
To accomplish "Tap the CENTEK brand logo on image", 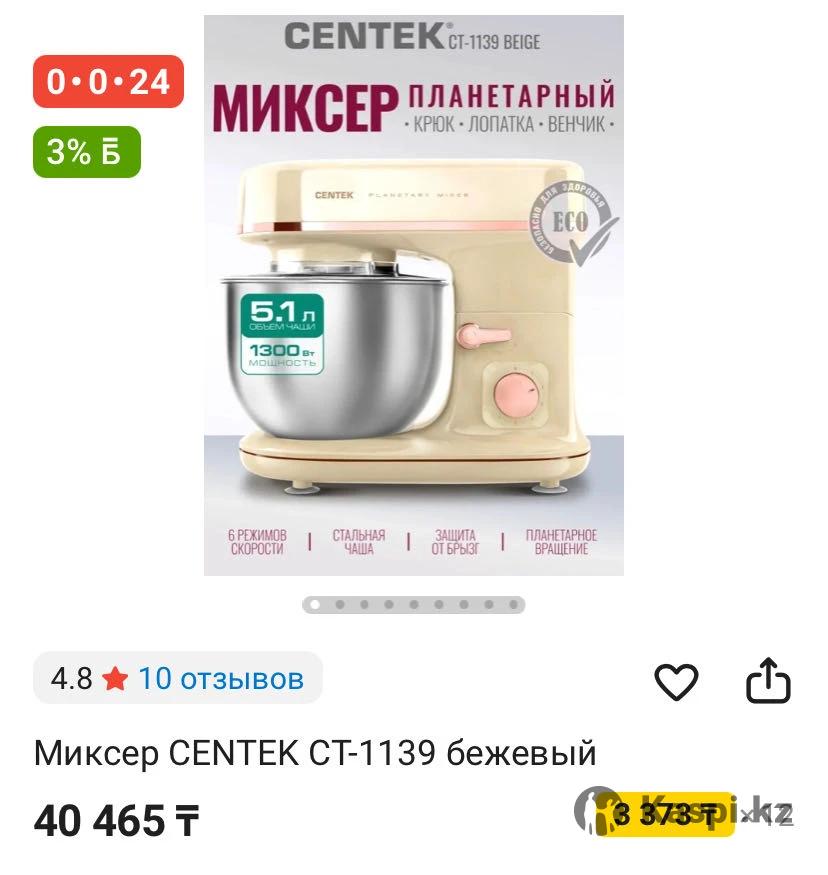I will pyautogui.click(x=365, y=36).
